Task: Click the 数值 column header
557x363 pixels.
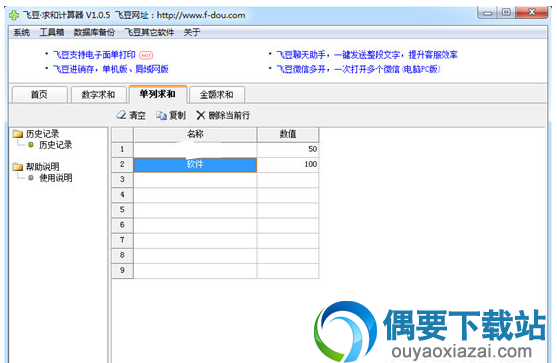Action: [x=288, y=134]
